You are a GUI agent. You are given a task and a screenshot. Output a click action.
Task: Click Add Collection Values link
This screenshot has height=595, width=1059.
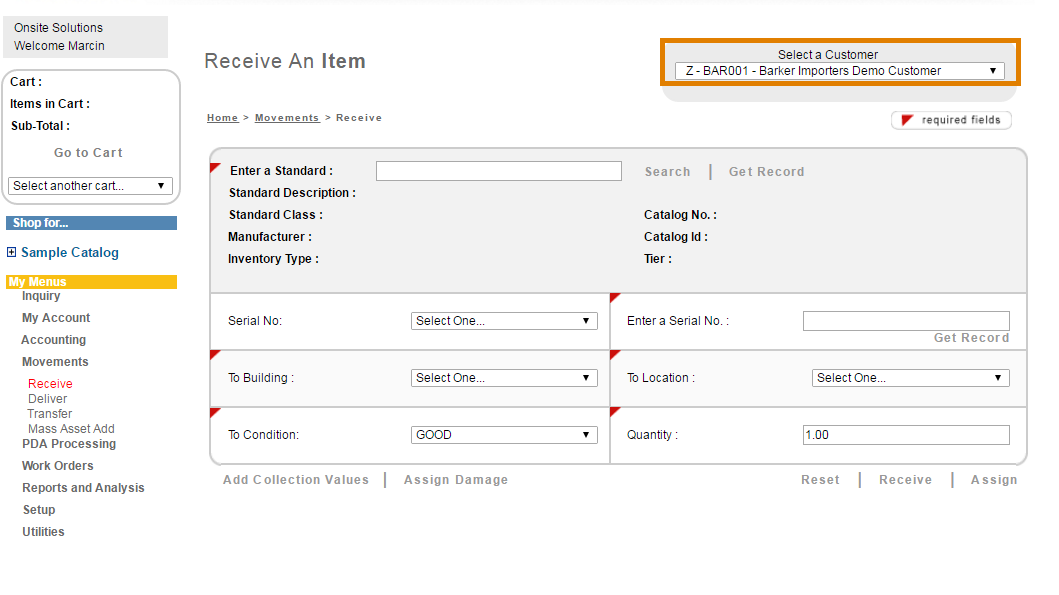pos(295,480)
